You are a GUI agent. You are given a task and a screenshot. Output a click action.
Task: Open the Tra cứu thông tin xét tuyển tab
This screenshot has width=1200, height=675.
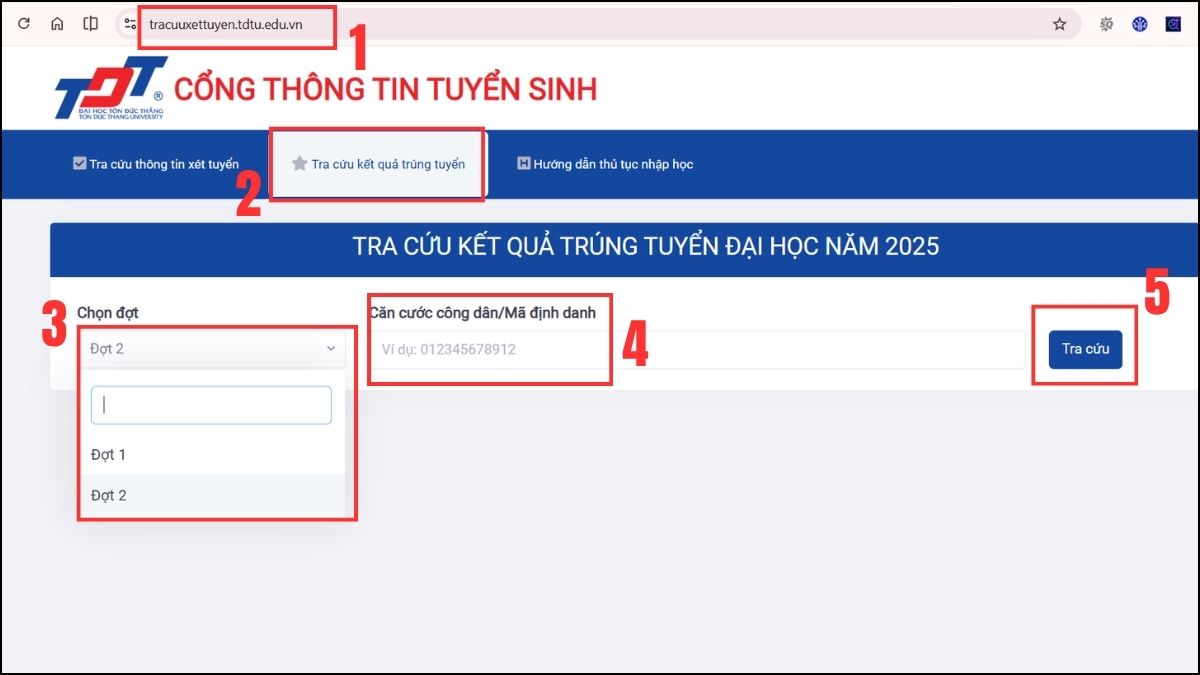tap(156, 164)
